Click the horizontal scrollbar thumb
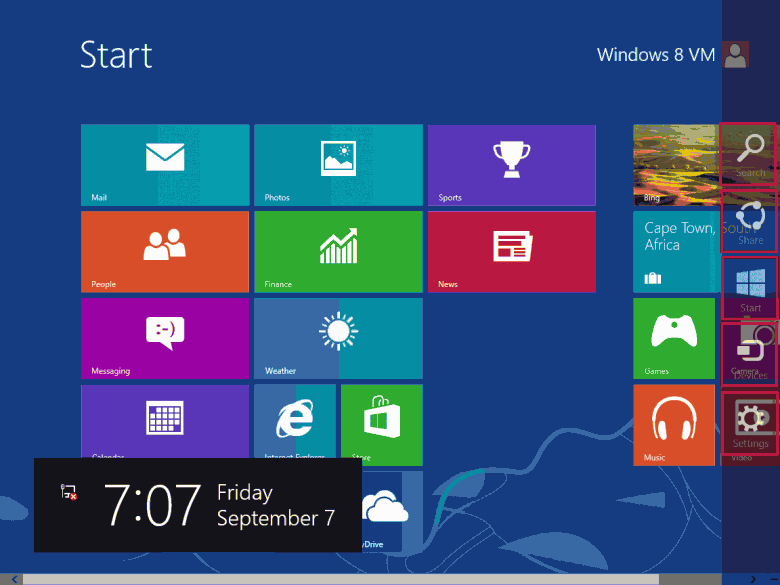The height and width of the screenshot is (585, 780). point(341,580)
